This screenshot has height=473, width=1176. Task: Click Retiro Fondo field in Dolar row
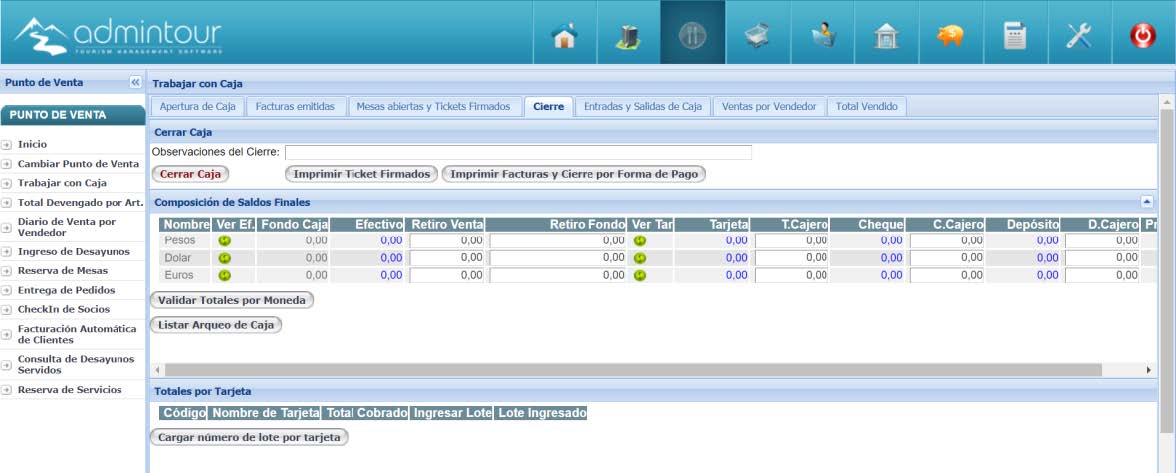pos(558,258)
